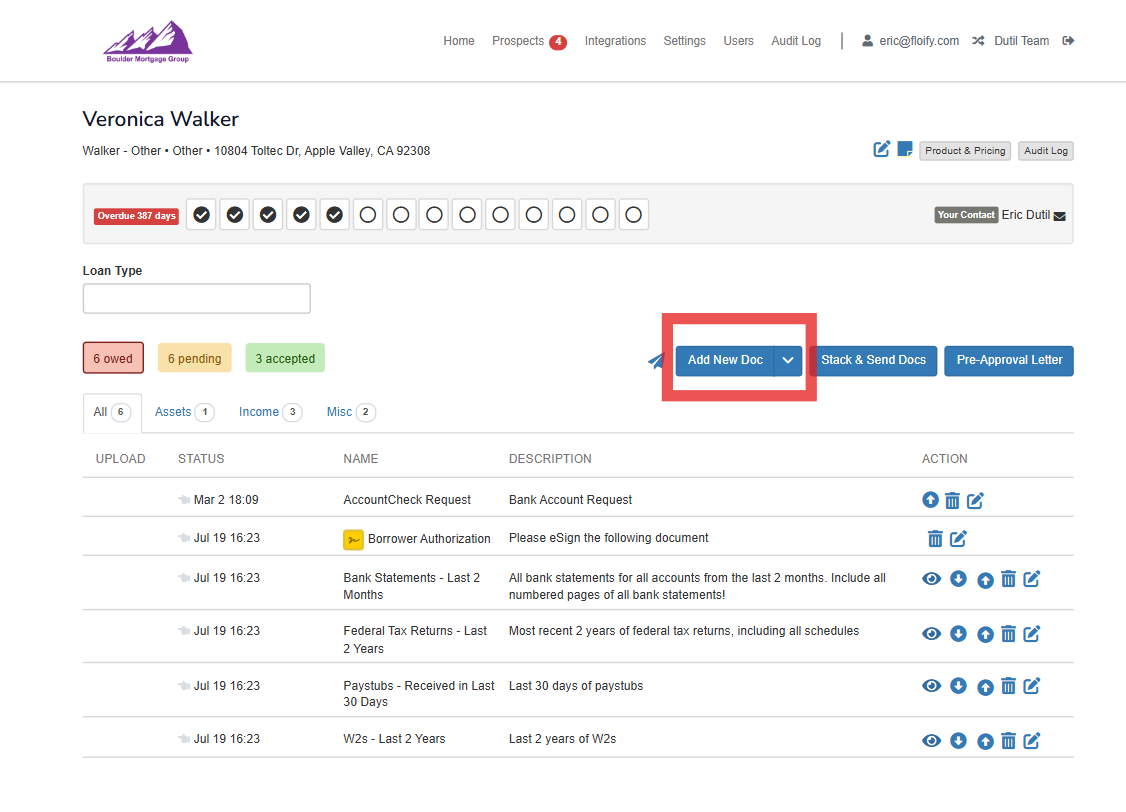
Task: Filter by the red 6 owed badge
Action: pos(113,359)
